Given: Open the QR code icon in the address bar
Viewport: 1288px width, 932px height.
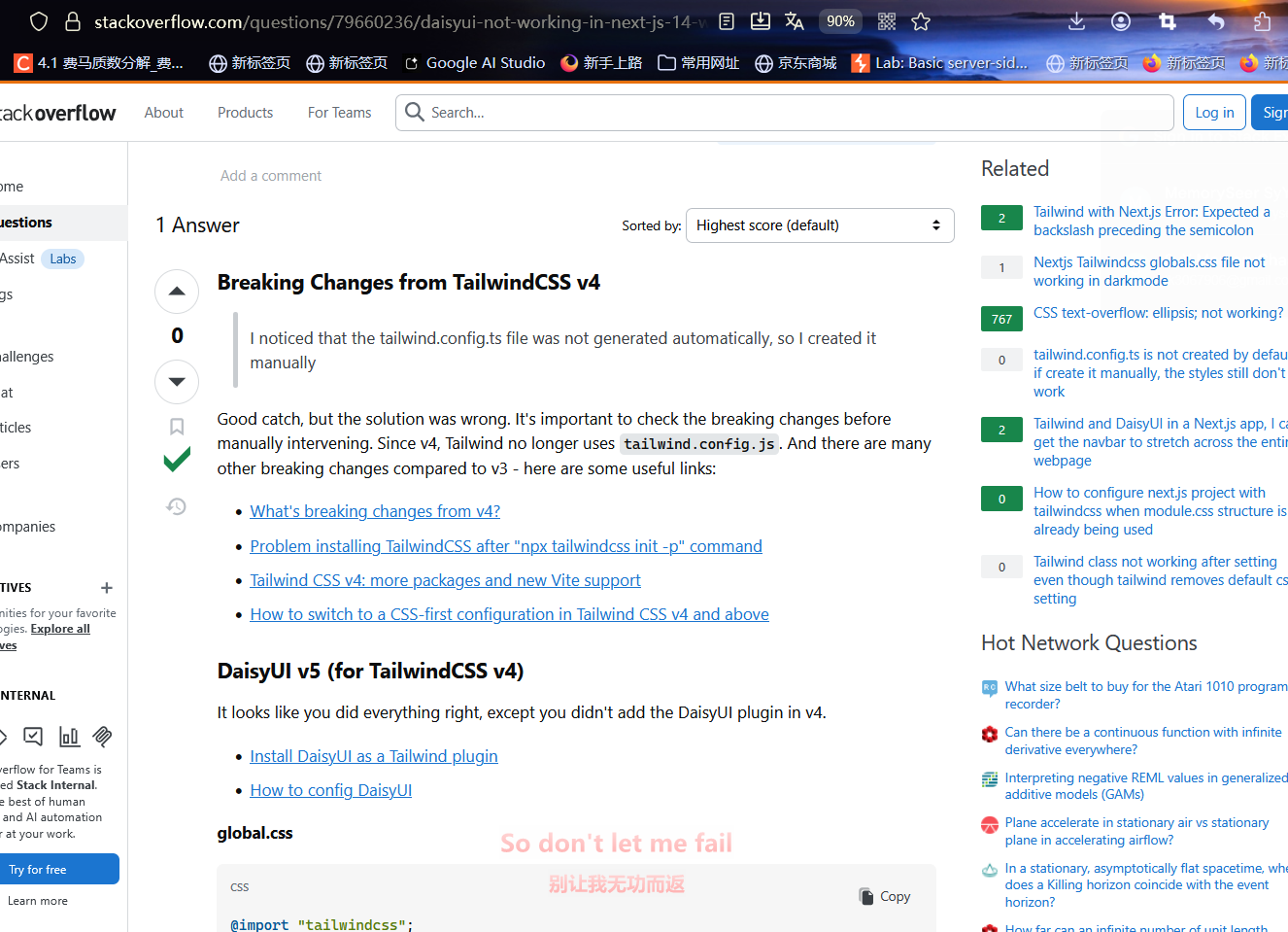Looking at the screenshot, I should pos(887,21).
